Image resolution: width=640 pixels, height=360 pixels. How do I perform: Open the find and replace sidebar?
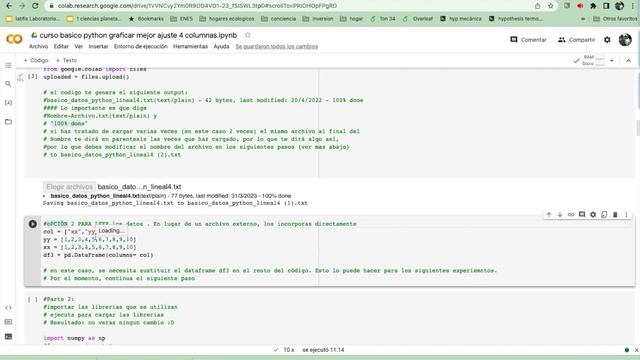pyautogui.click(x=8, y=84)
